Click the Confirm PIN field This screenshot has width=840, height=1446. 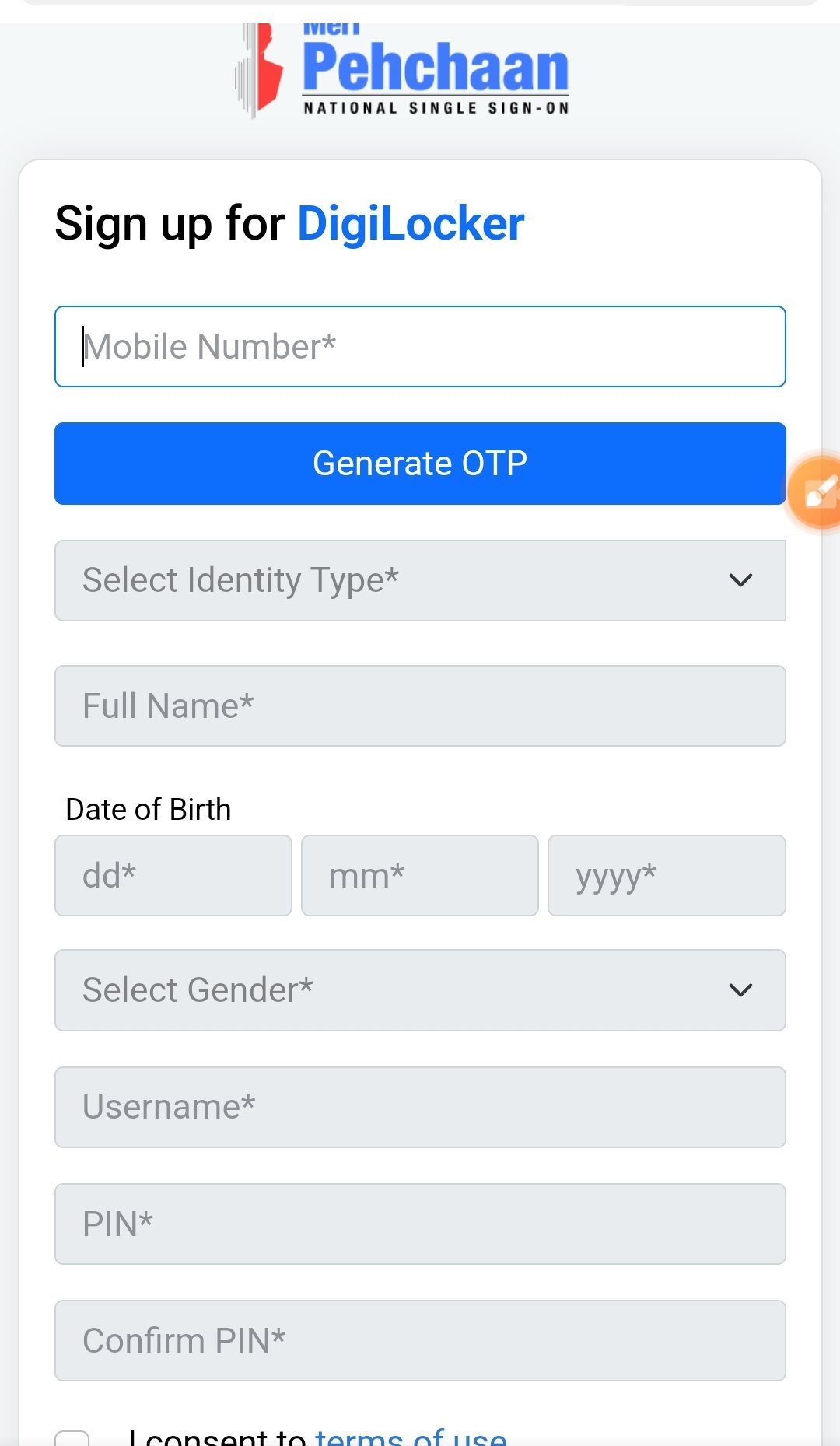(420, 1341)
